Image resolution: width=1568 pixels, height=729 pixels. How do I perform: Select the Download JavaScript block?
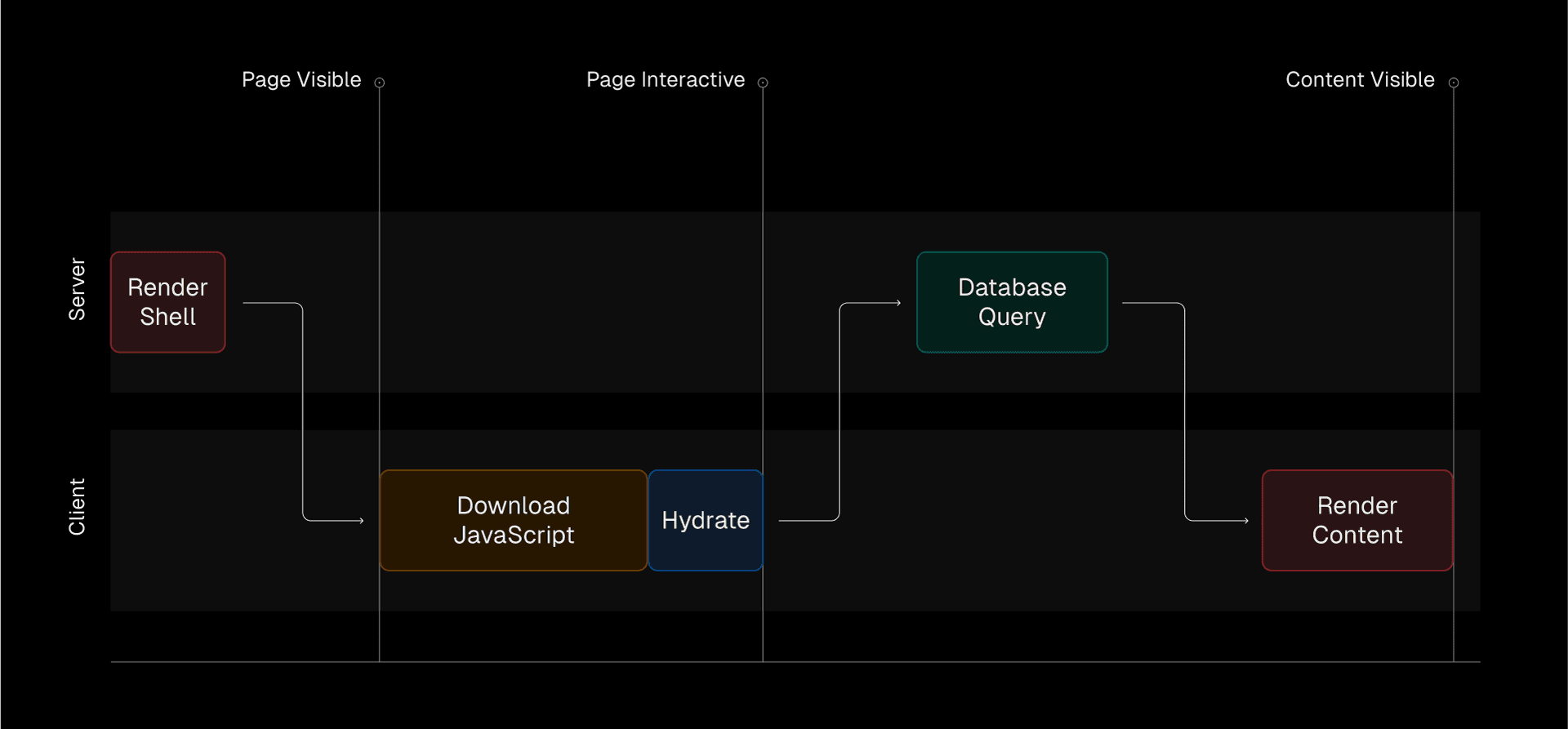513,520
